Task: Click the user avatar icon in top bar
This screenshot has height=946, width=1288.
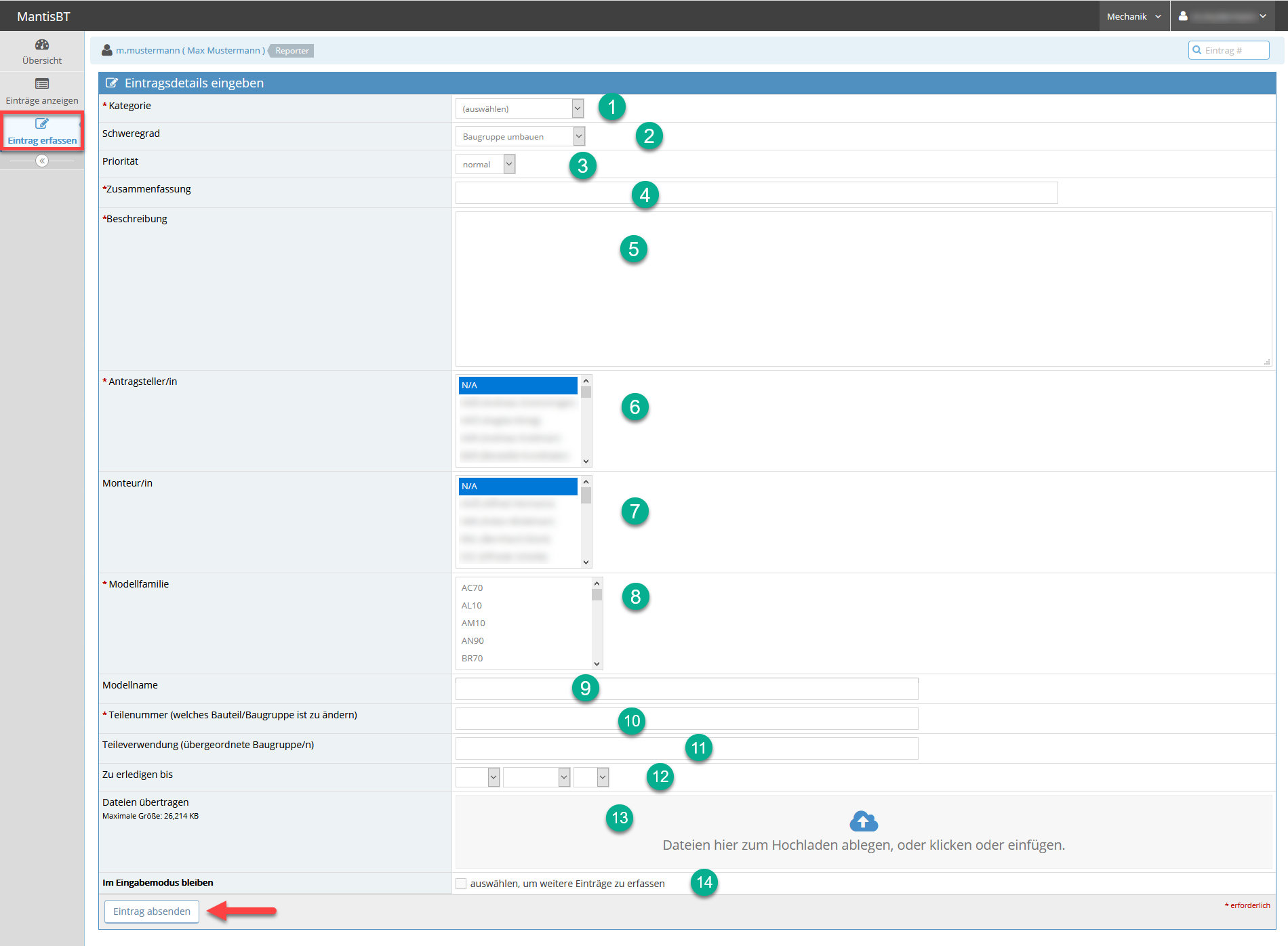Action: pyautogui.click(x=1183, y=16)
